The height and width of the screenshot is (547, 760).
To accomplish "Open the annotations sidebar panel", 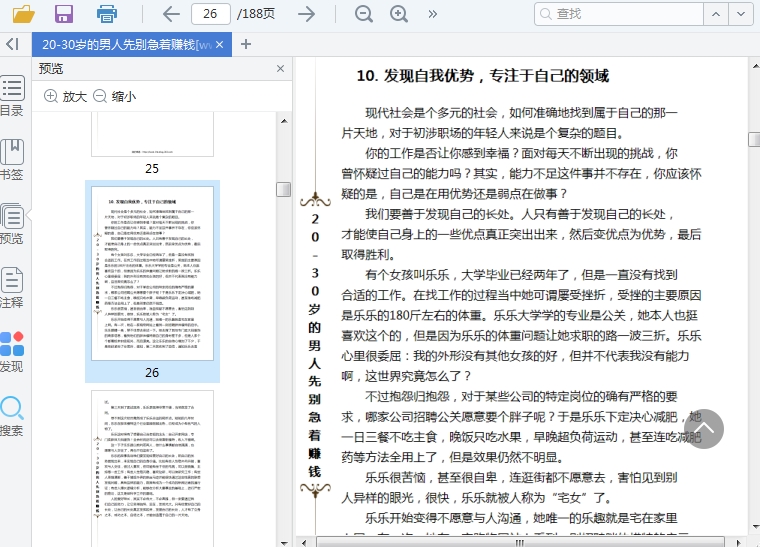I will click(x=12, y=288).
